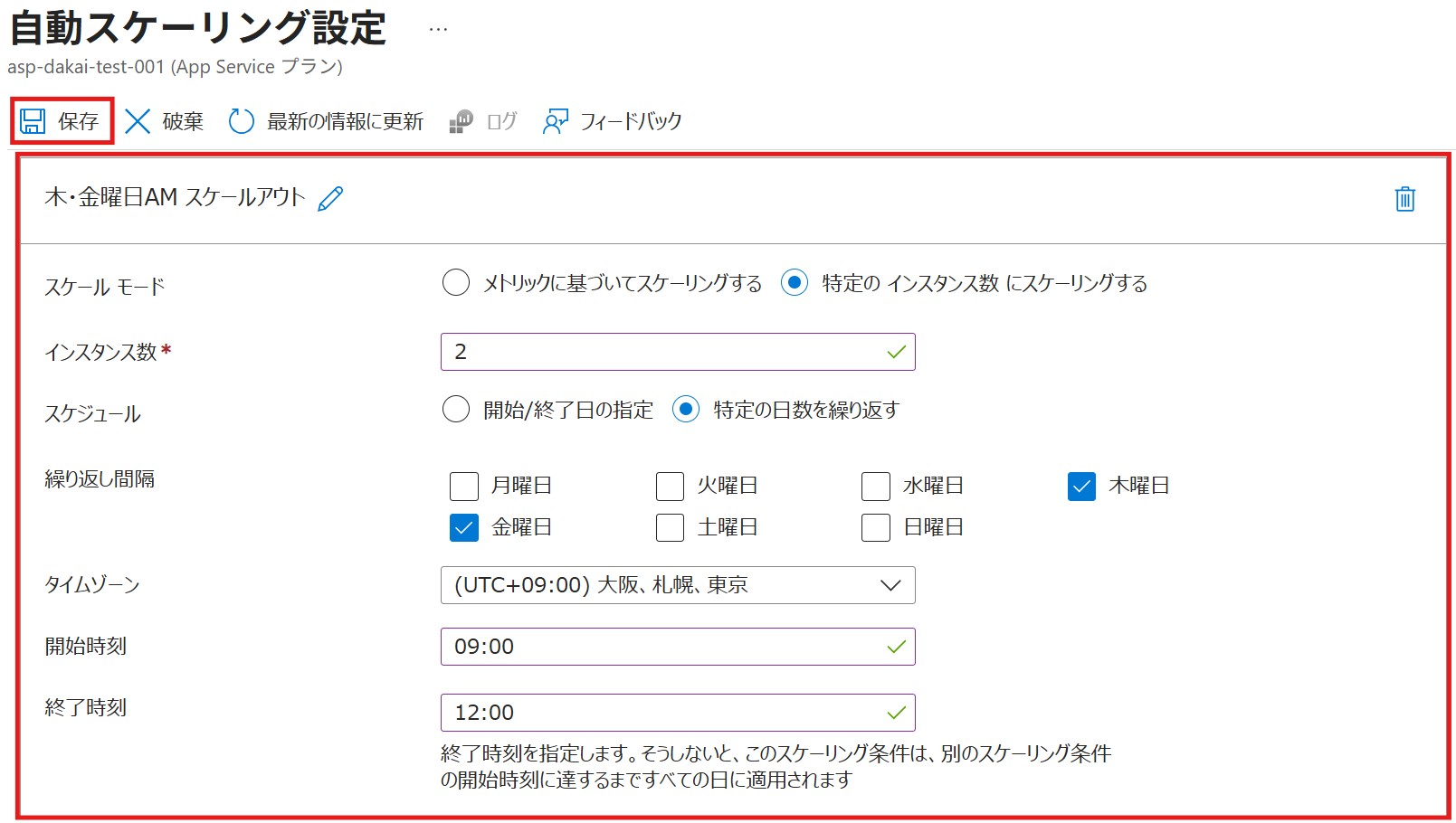The width and height of the screenshot is (1456, 823).
Task: Edit condition name with pencil icon
Action: click(331, 198)
